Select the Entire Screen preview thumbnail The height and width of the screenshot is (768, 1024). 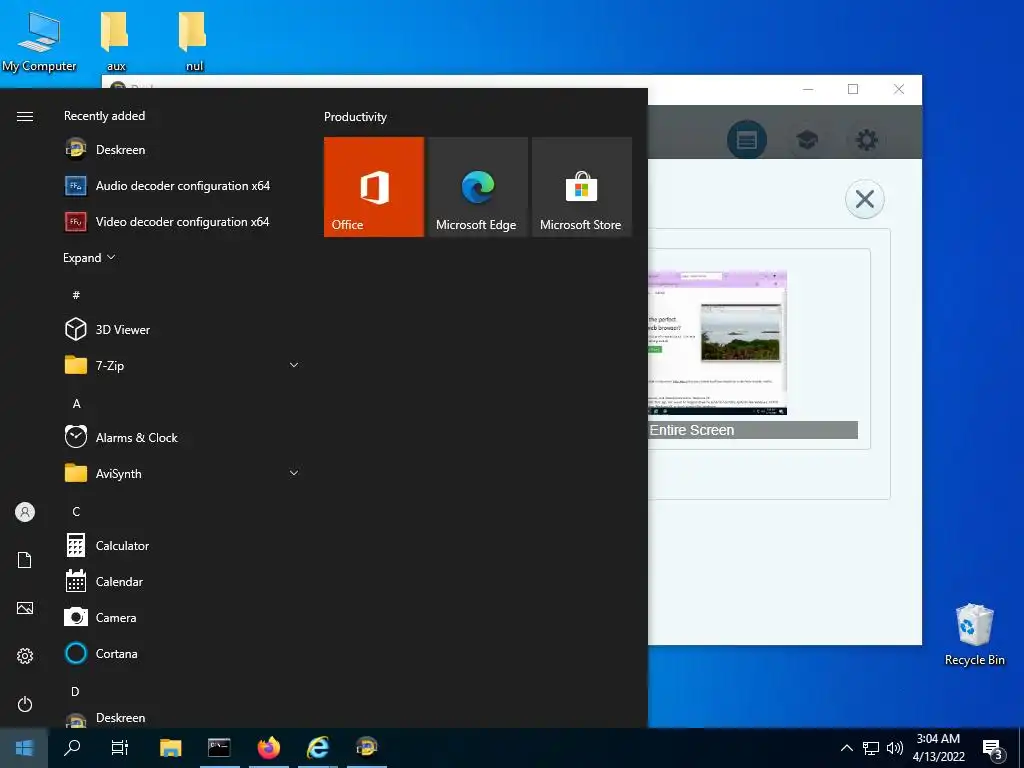(717, 343)
